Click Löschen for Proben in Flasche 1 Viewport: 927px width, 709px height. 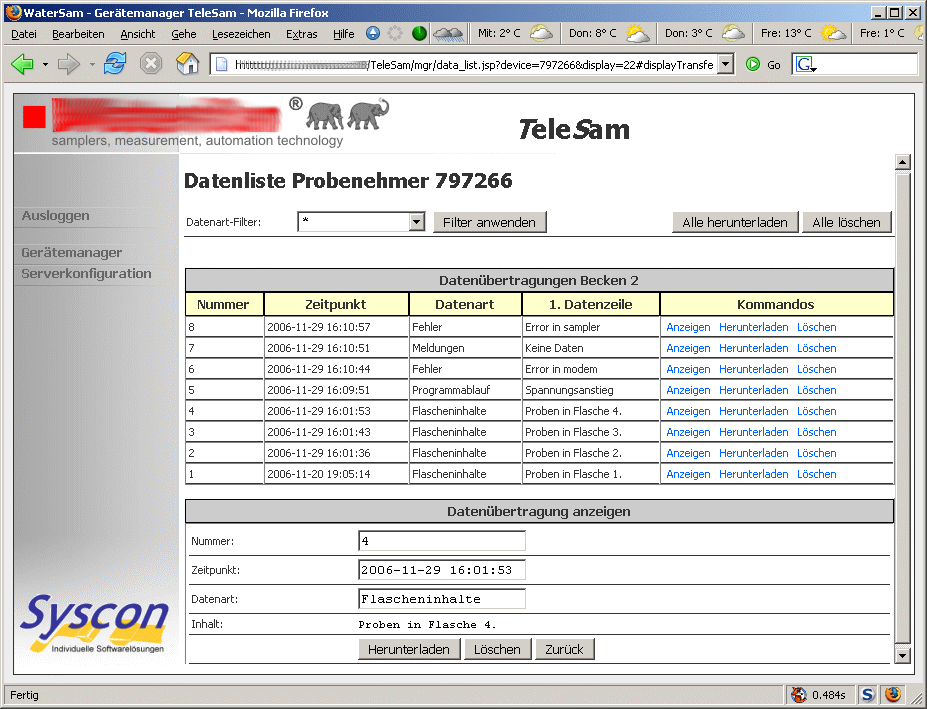(x=816, y=474)
